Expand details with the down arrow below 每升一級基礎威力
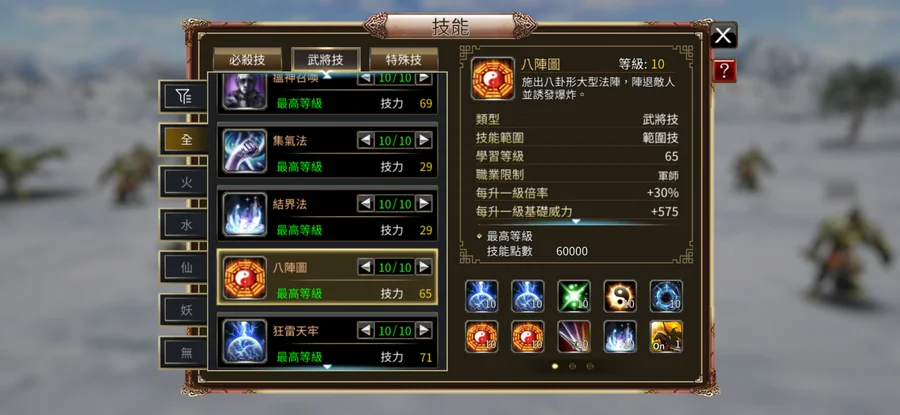 576,221
